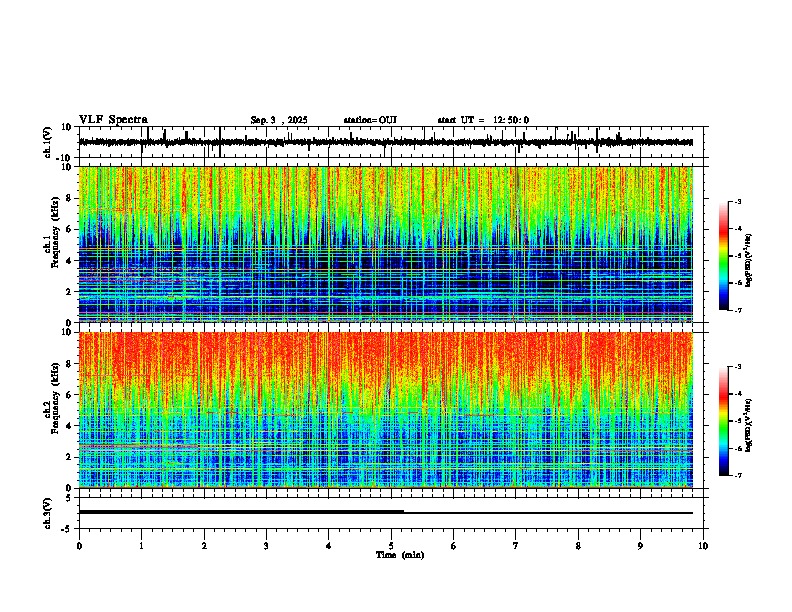Click the "9" tick on the time axis
This screenshot has height=612, width=792.
[640, 546]
